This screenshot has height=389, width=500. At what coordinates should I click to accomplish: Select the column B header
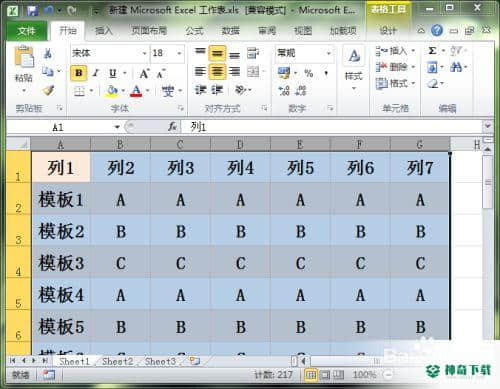click(x=120, y=145)
